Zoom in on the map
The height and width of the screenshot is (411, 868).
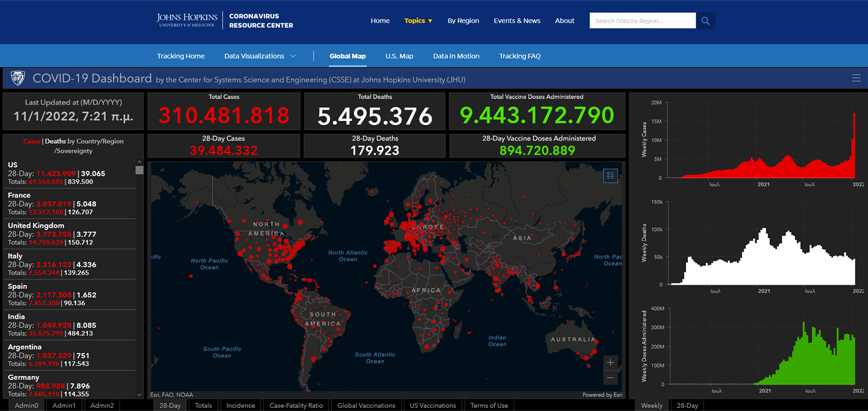(610, 362)
